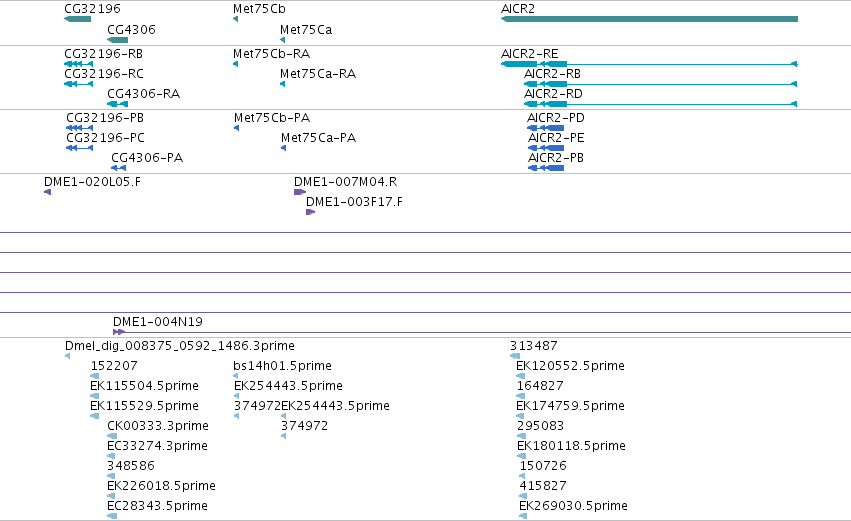
Task: Click the AICR2-RE transcript label
Action: pyautogui.click(x=530, y=54)
